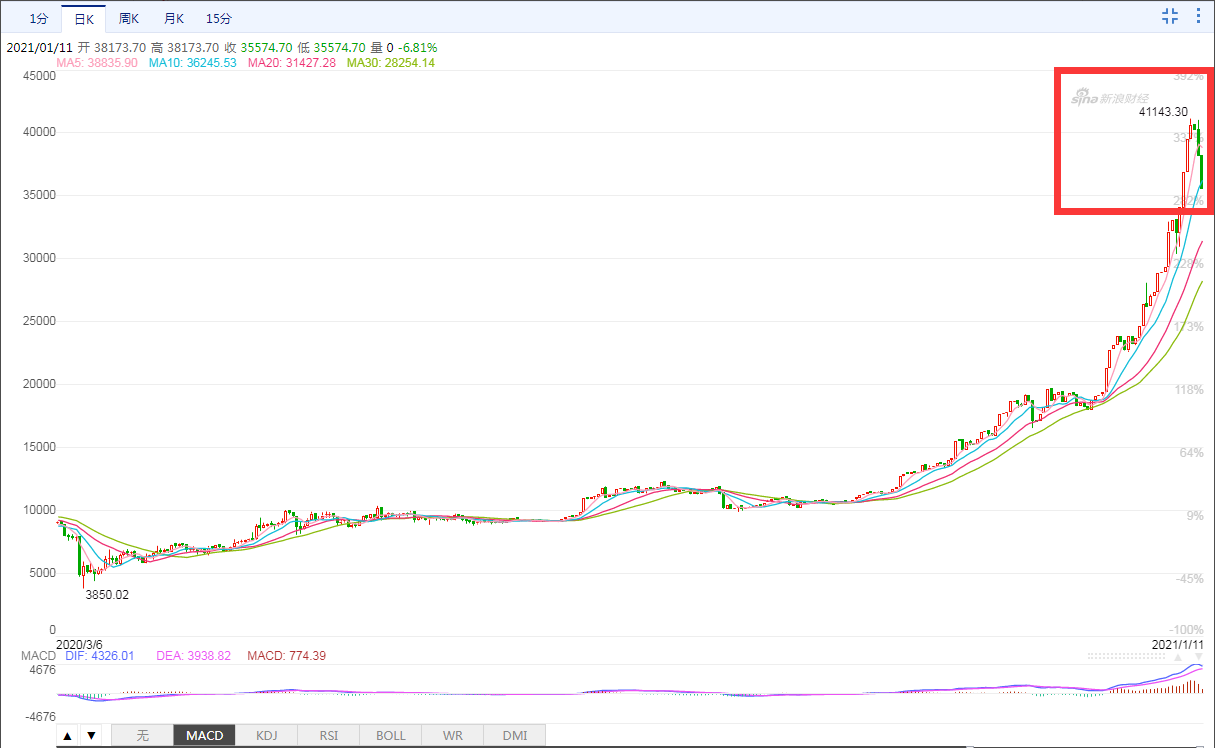Viewport: 1215px width, 748px height.
Task: Click the MA5: 38835.90 label
Action: coord(96,62)
